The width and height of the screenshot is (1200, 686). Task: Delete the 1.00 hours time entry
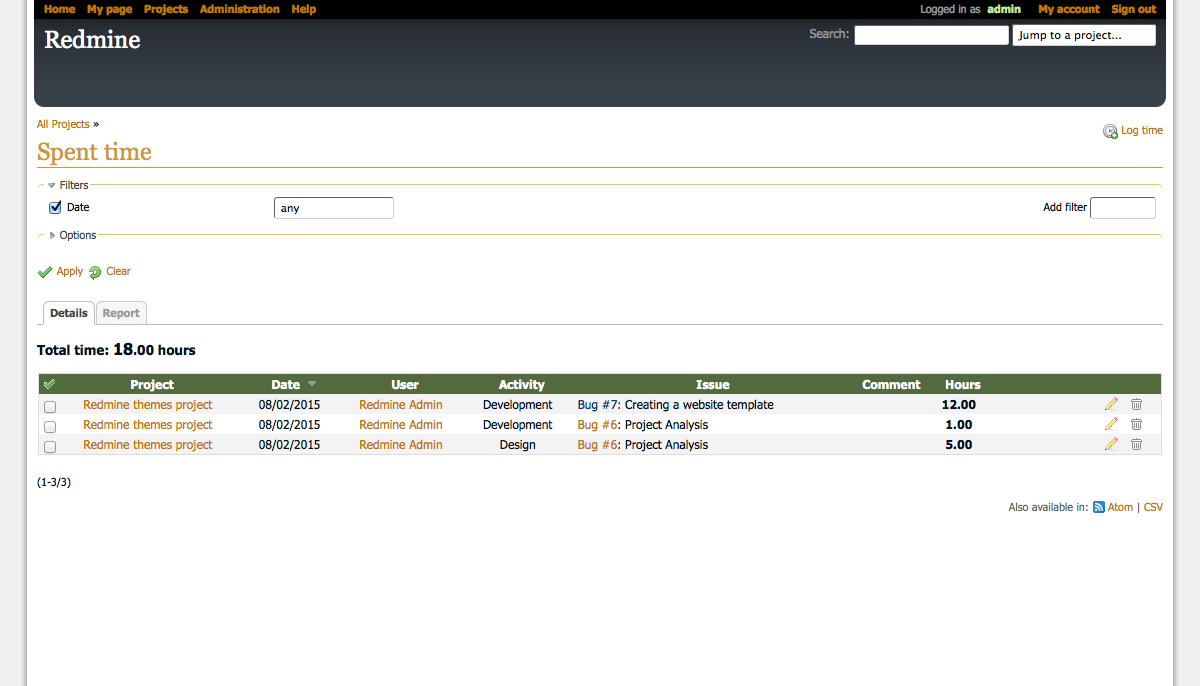pyautogui.click(x=1136, y=424)
